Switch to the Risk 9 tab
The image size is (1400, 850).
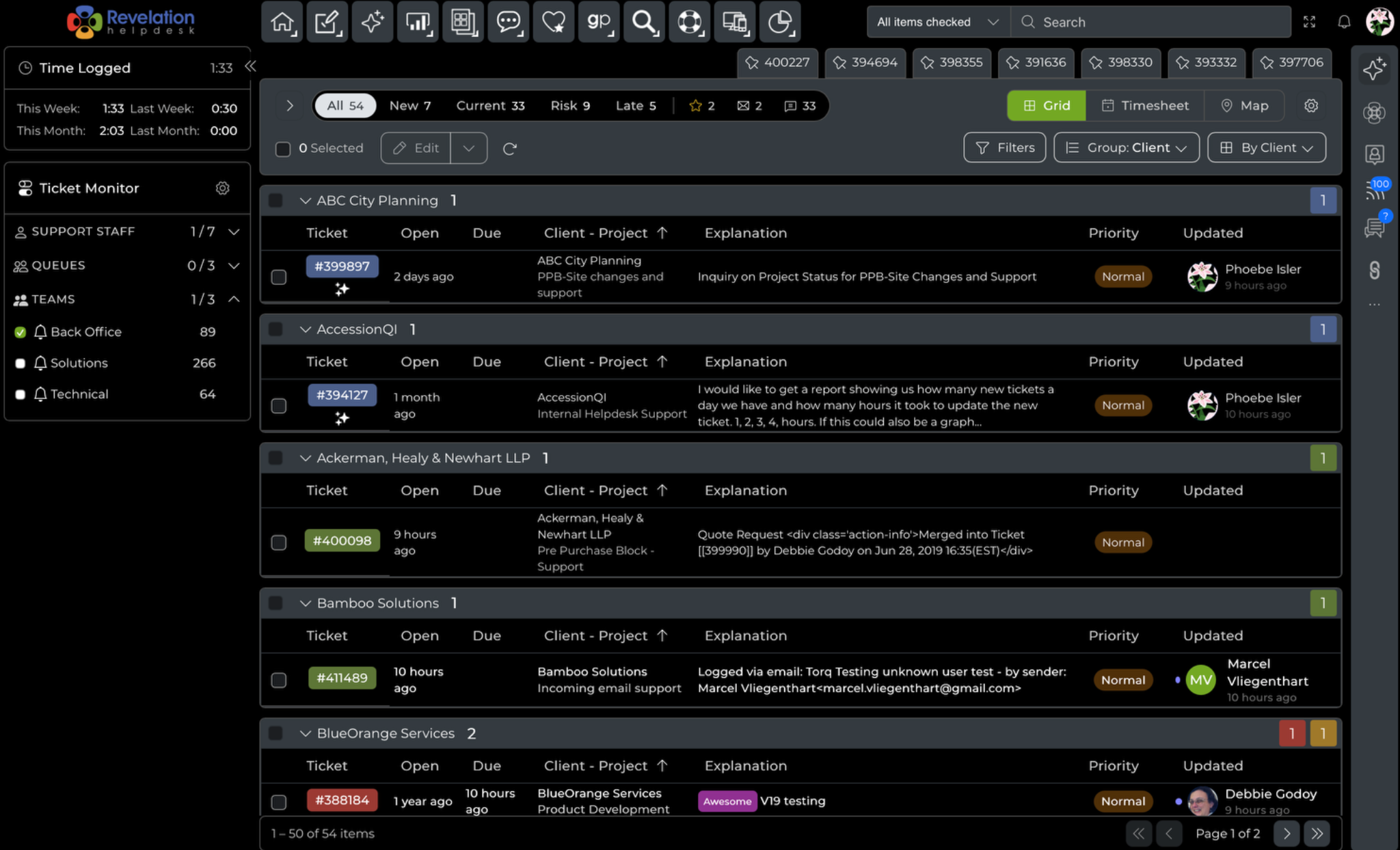(x=570, y=106)
